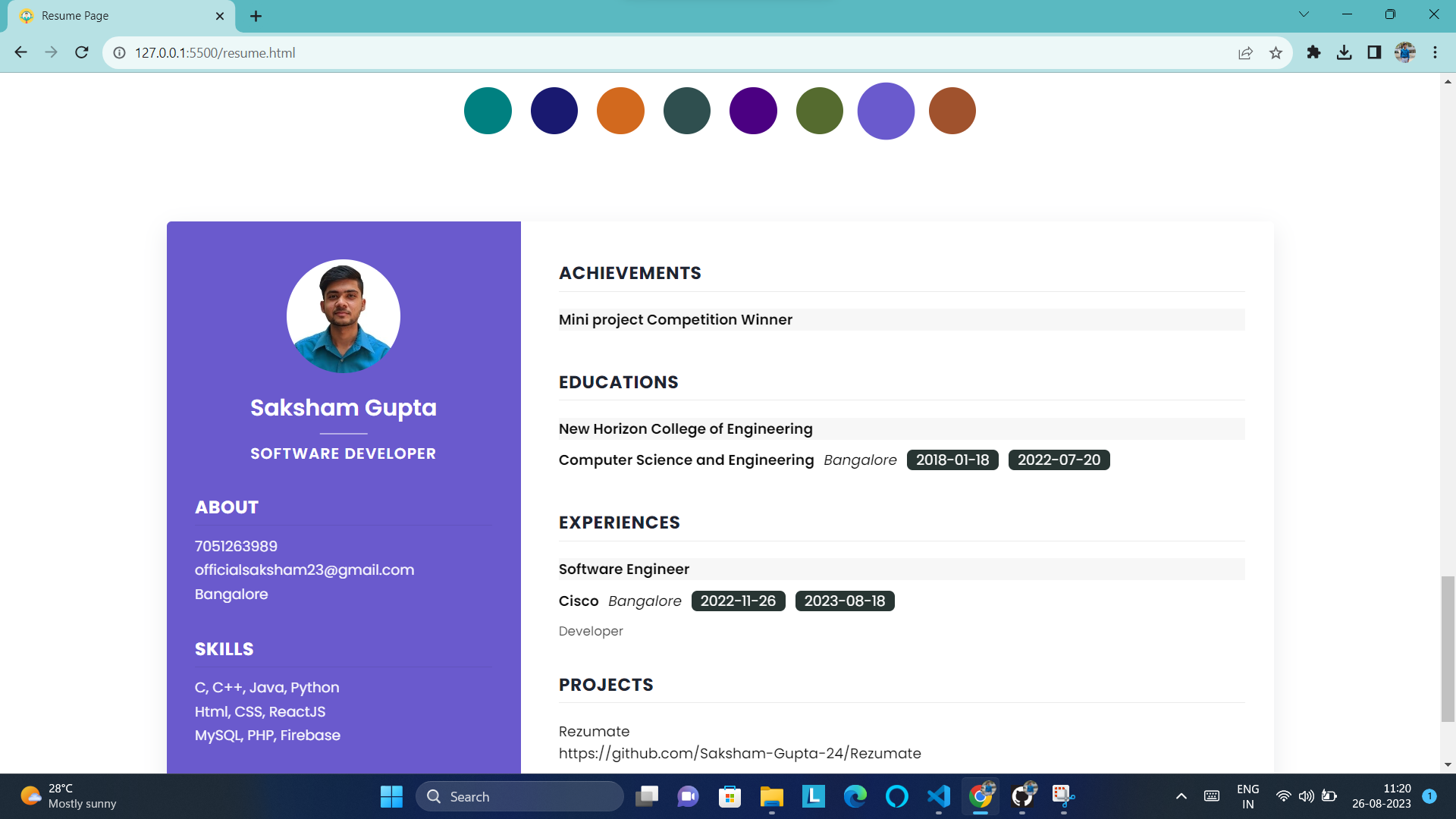Click the back navigation arrow
This screenshot has height=819, width=1456.
click(20, 52)
